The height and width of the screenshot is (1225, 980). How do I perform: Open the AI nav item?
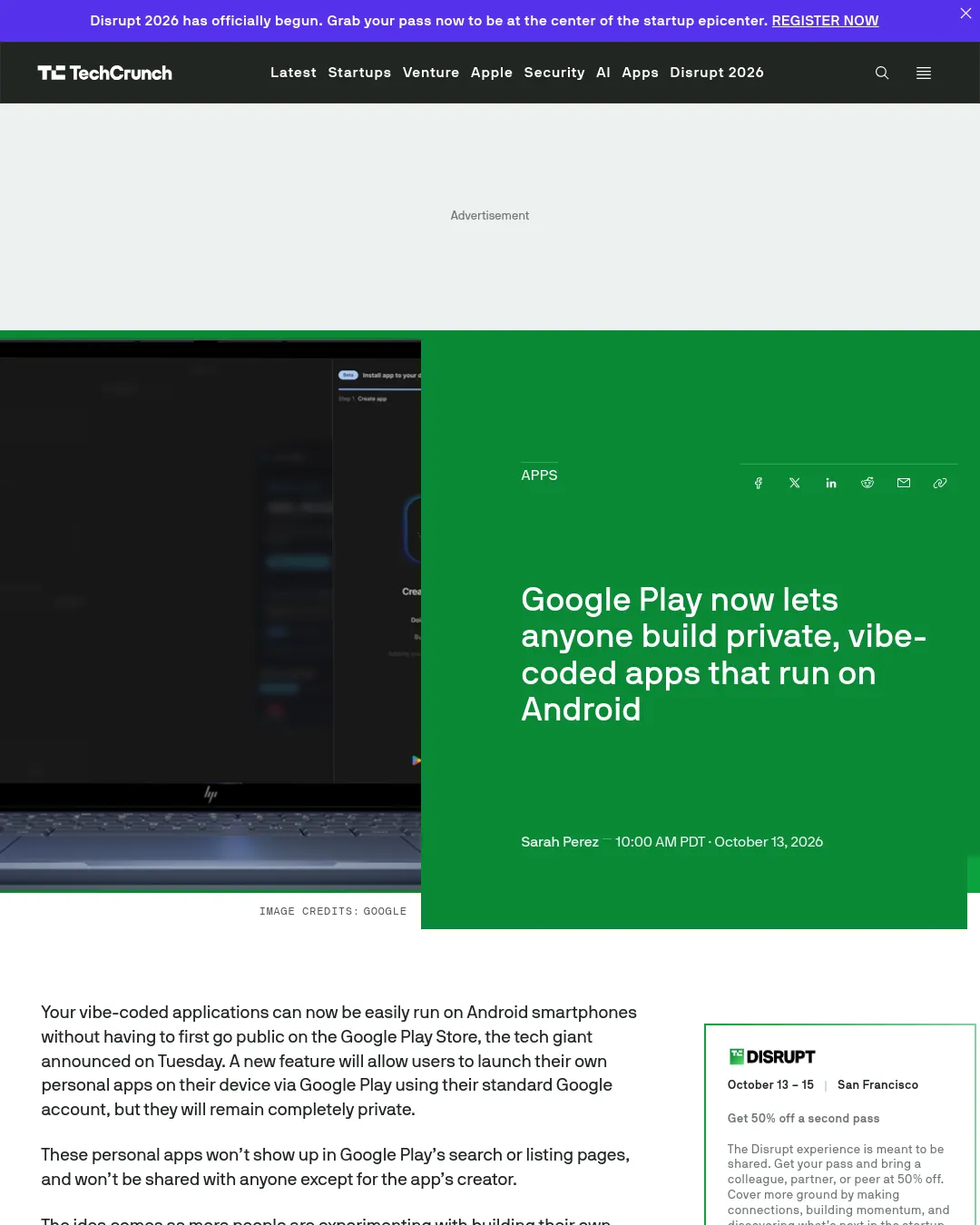(x=603, y=73)
